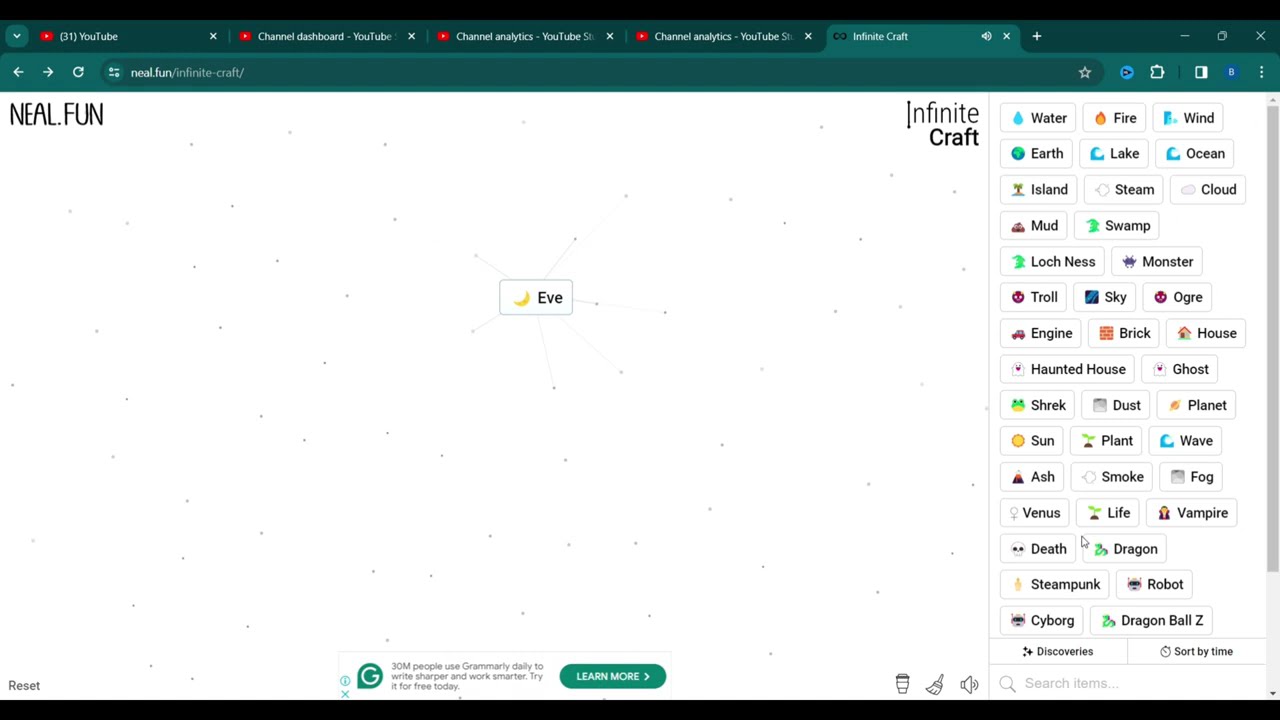Choose the Shrek element
The image size is (1280, 720).
point(1038,405)
